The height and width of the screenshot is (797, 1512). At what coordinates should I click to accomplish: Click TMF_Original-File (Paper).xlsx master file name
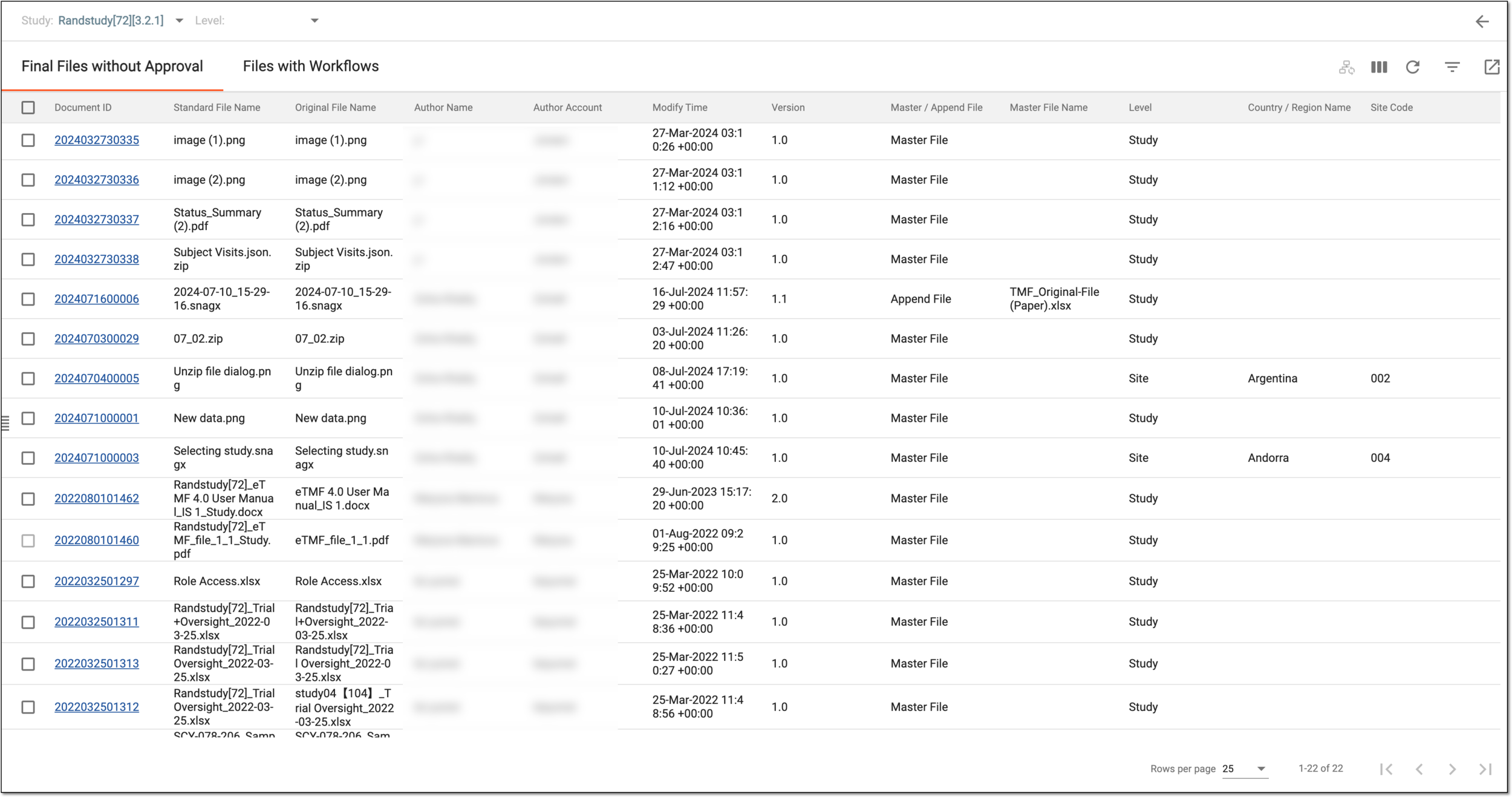click(1054, 300)
